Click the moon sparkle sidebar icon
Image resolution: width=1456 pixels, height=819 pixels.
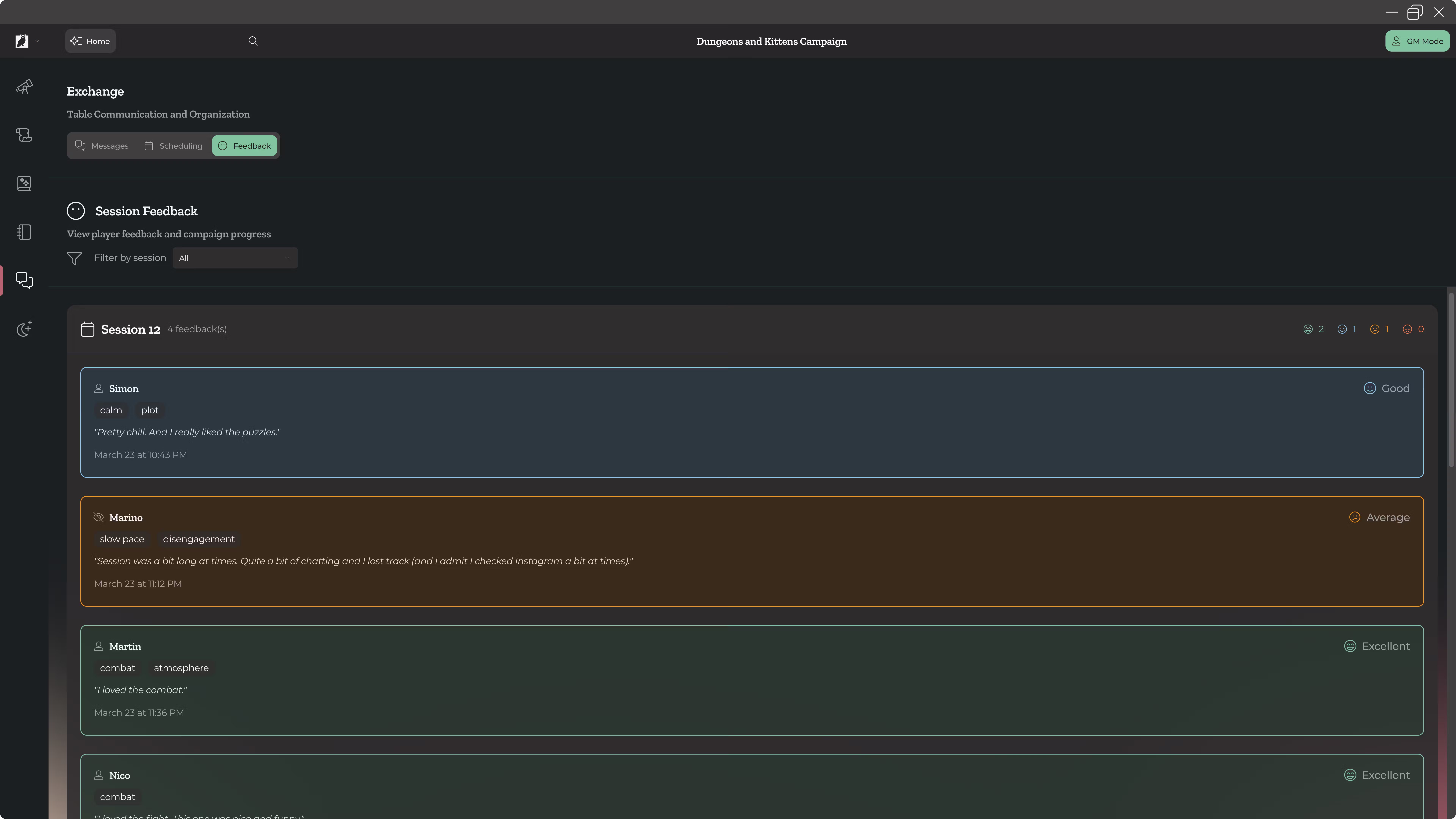(24, 329)
